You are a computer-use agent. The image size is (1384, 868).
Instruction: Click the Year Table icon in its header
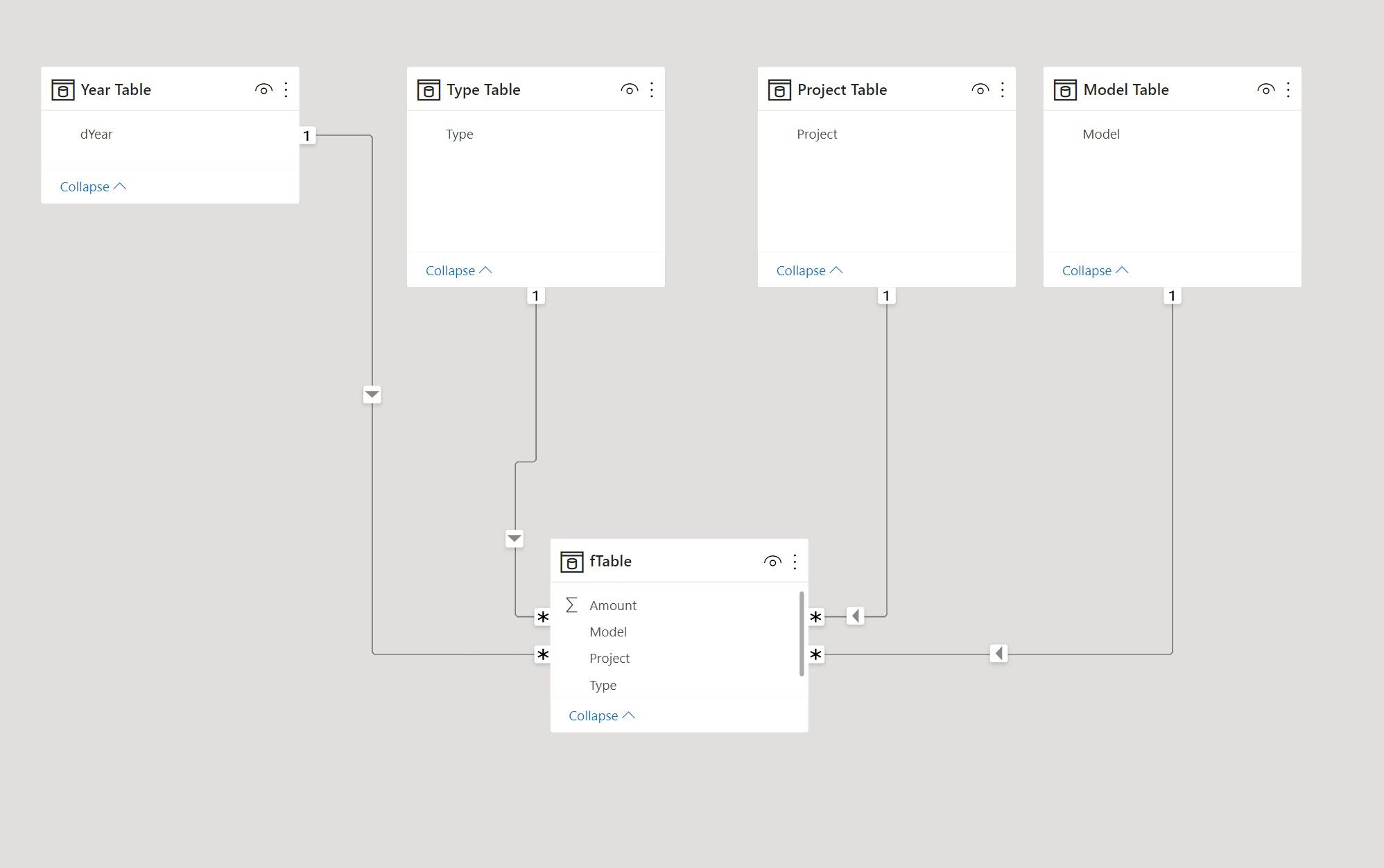pyautogui.click(x=63, y=90)
